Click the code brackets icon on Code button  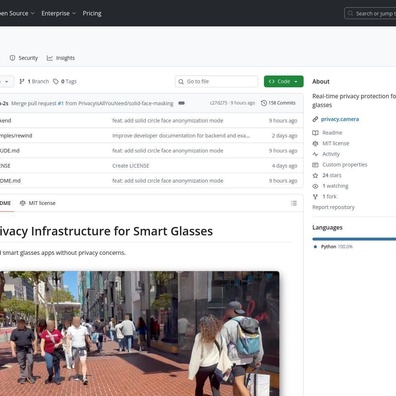(272, 81)
